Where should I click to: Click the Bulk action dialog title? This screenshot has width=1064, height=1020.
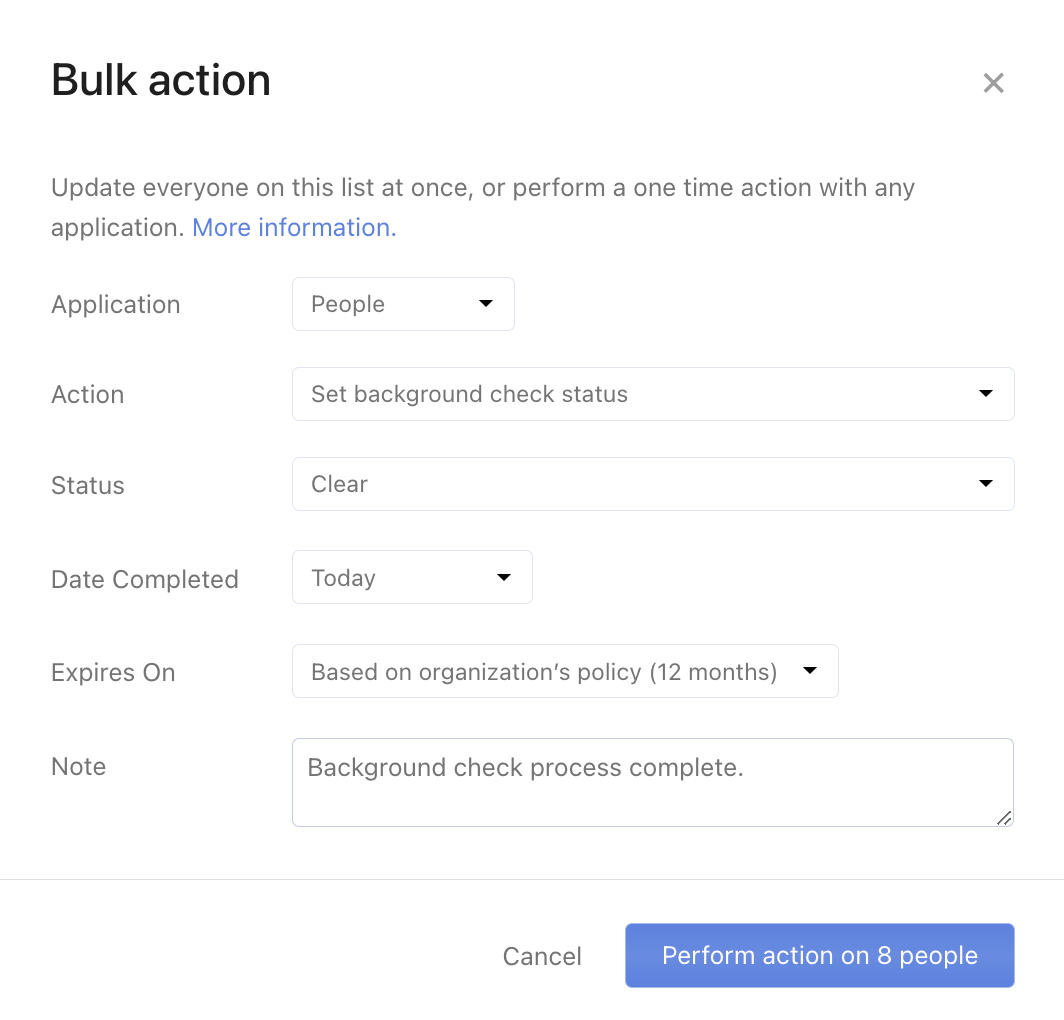[161, 80]
